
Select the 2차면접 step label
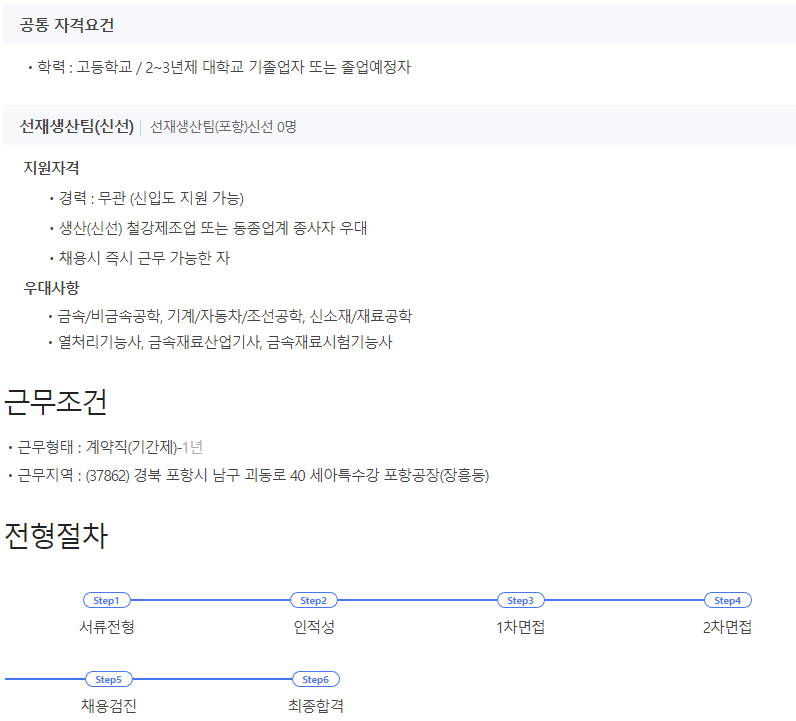(x=727, y=627)
